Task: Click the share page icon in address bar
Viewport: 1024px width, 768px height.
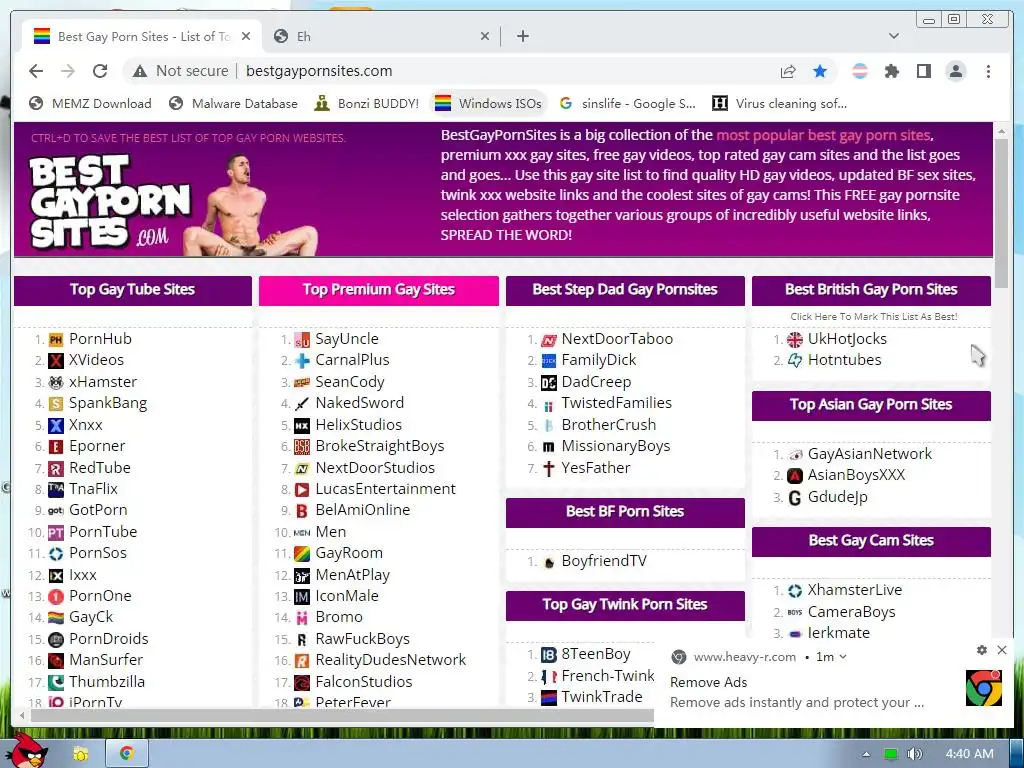Action: 788,71
